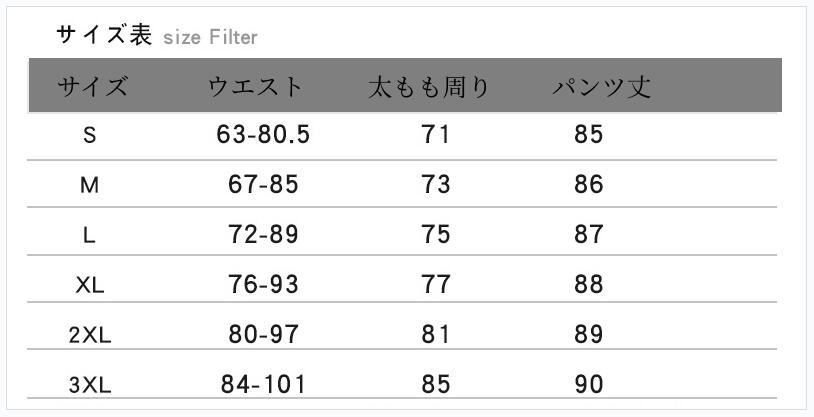This screenshot has width=814, height=417.
Task: Click the size Filter label
Action: click(210, 38)
